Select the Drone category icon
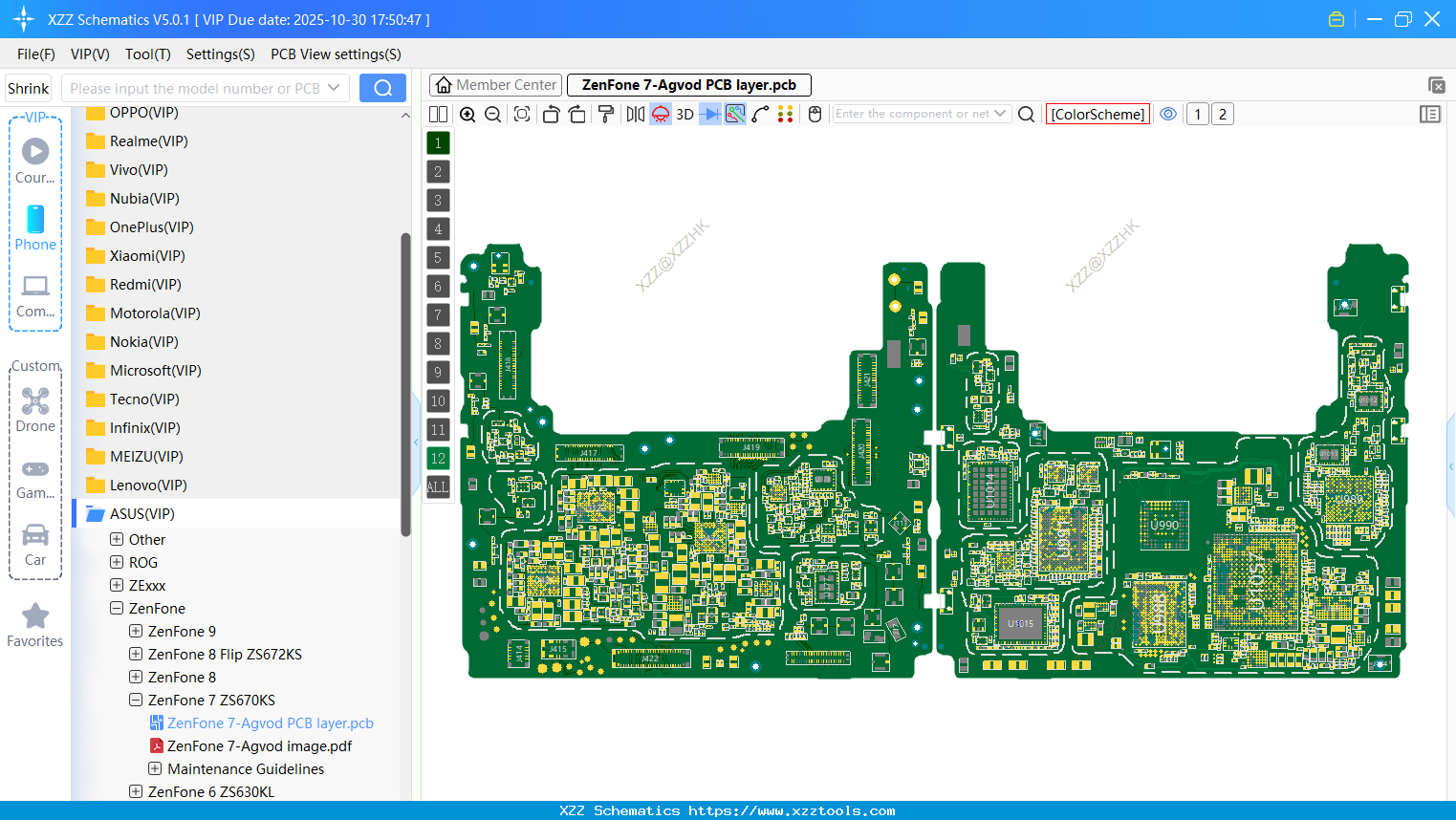This screenshot has width=1456, height=820. [x=35, y=410]
